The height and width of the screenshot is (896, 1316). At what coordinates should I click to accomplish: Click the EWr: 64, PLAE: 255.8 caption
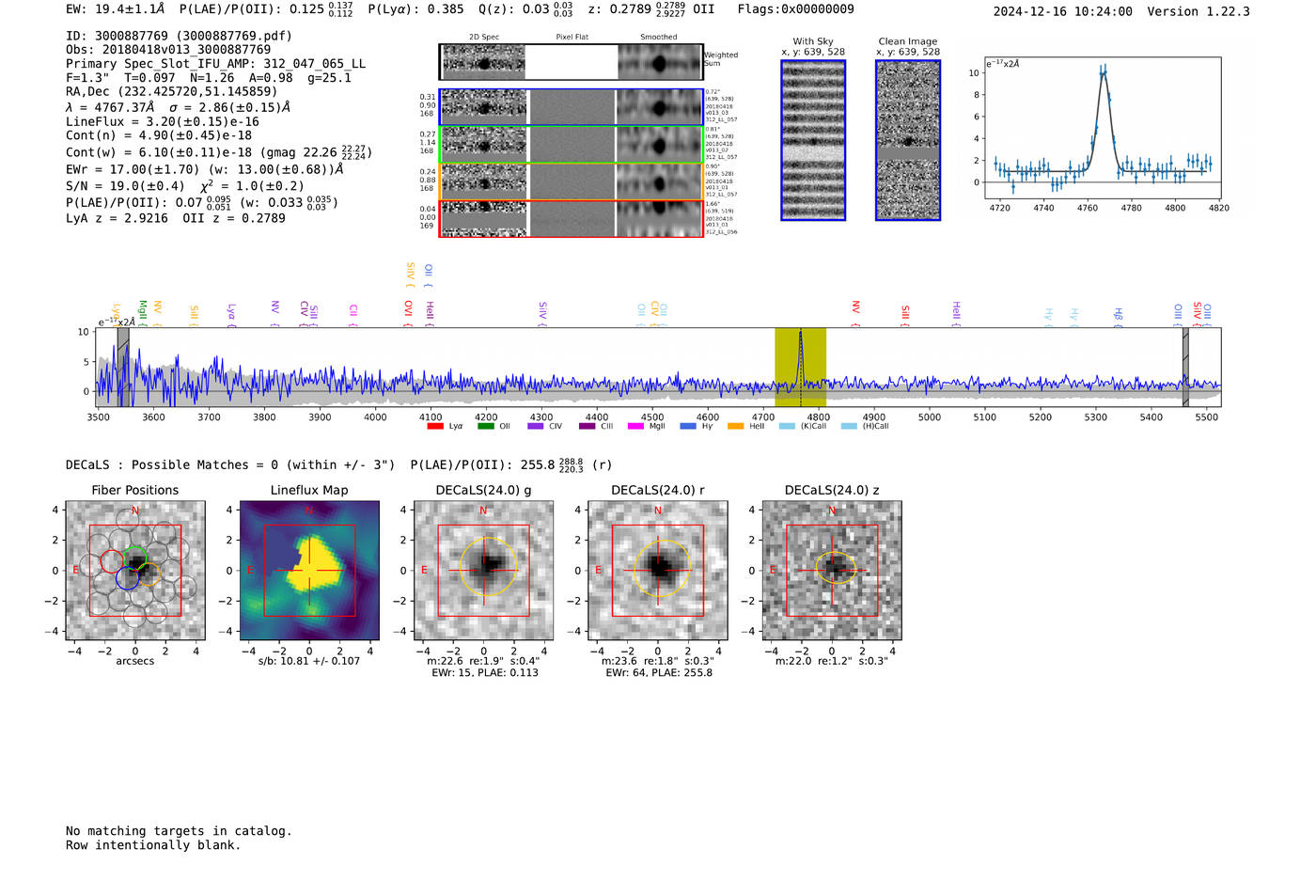tap(659, 673)
